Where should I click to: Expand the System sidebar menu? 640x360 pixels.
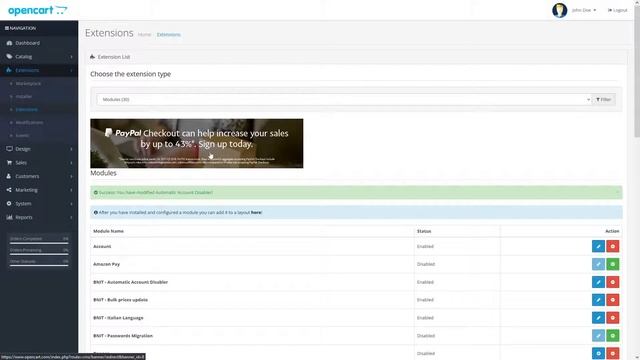[39, 203]
